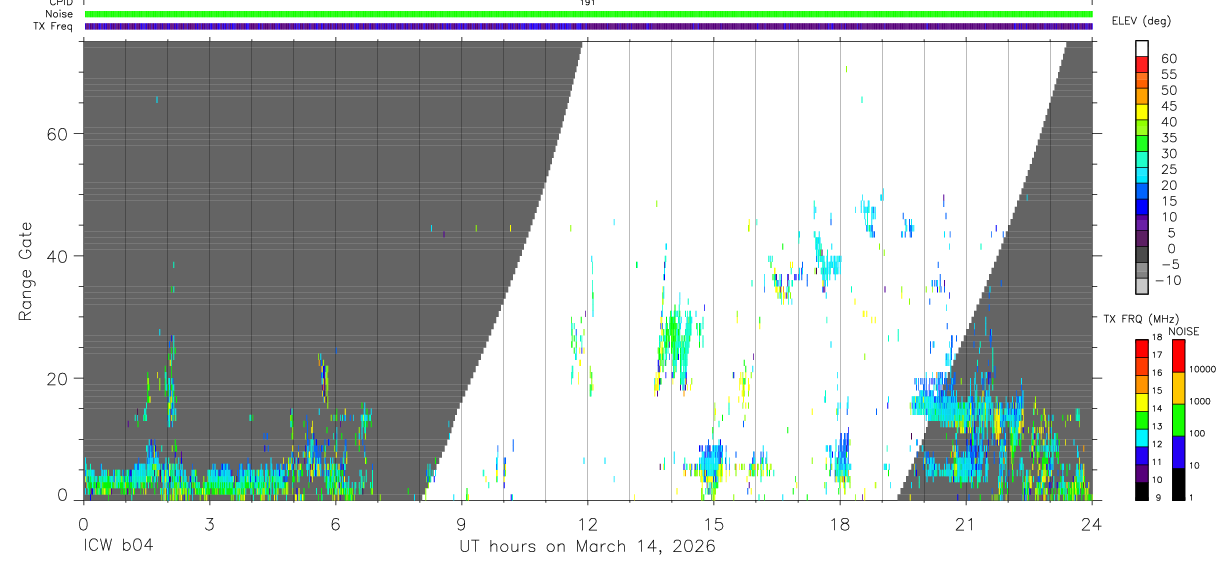This screenshot has width=1228, height=567.
Task: Click the x-axis tick label 12
Action: [588, 524]
